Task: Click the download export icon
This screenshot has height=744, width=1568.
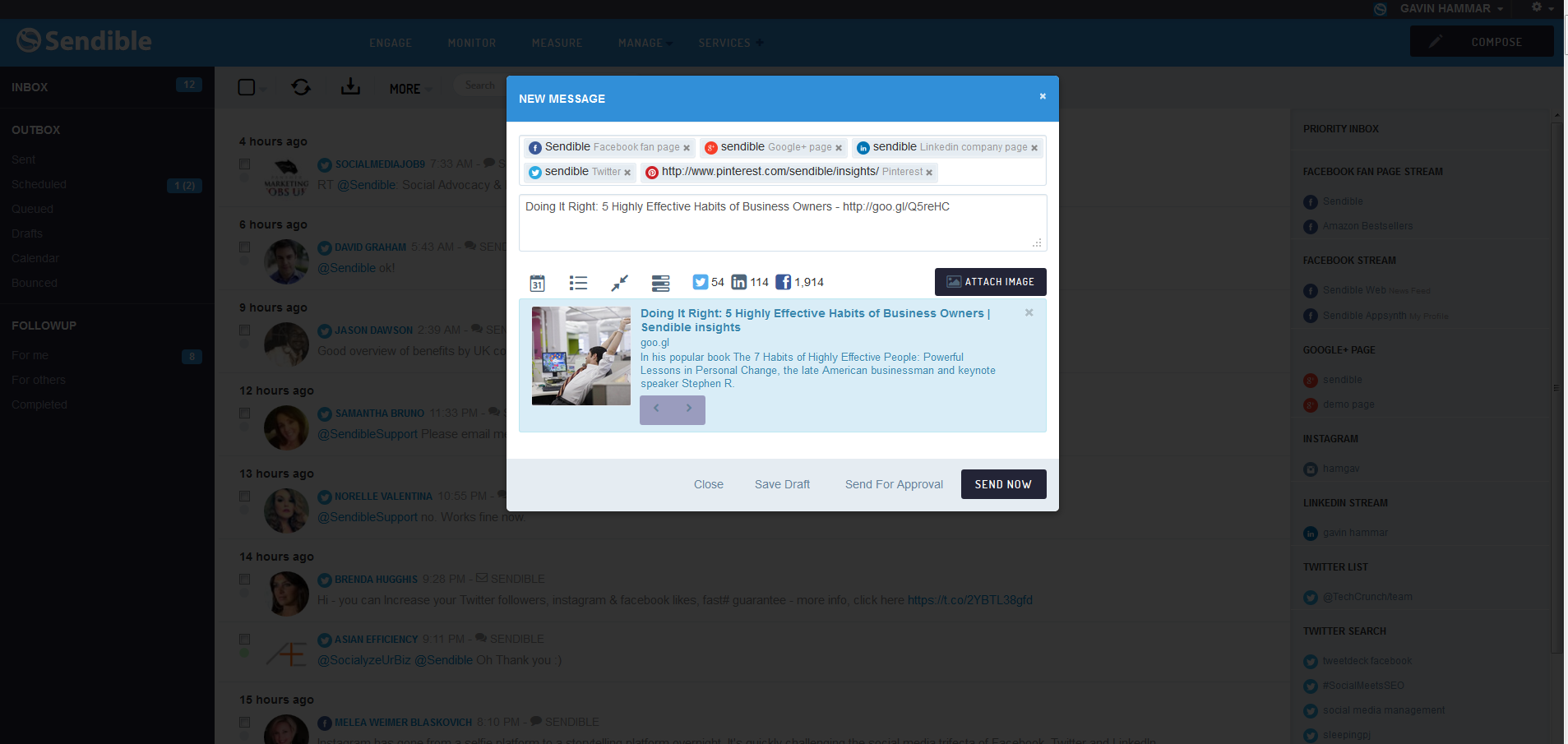Action: 350,86
